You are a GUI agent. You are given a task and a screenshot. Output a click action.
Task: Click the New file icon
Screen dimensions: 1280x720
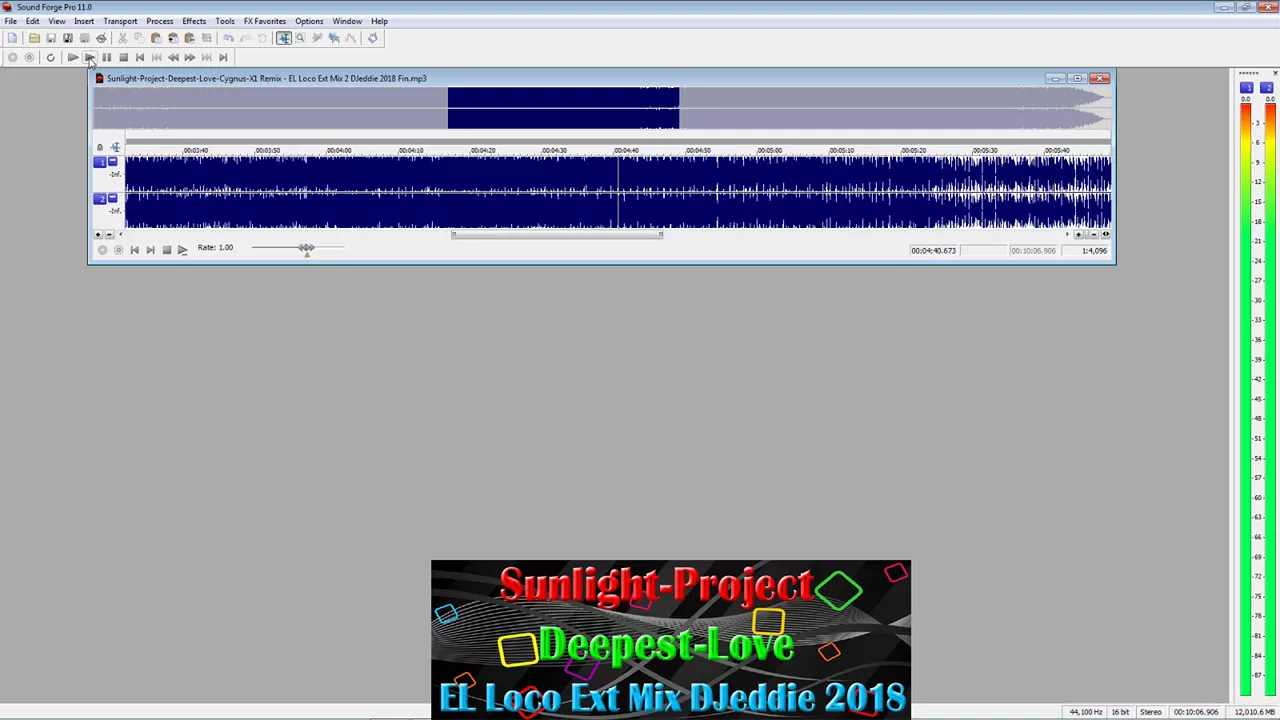click(x=12, y=38)
